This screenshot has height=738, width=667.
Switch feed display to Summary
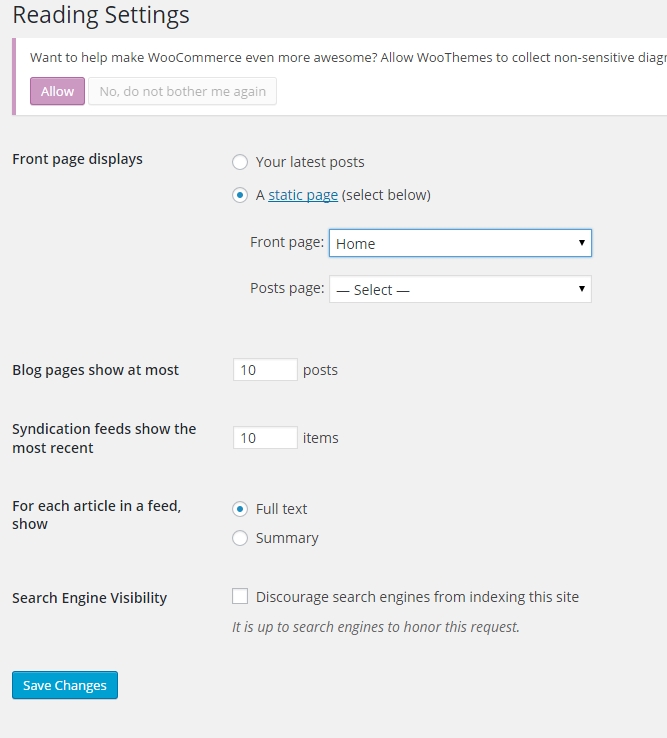[240, 538]
